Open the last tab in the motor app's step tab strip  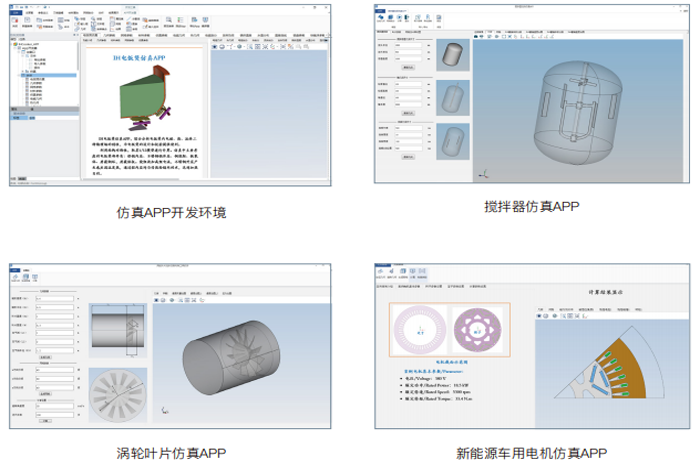click(x=478, y=286)
